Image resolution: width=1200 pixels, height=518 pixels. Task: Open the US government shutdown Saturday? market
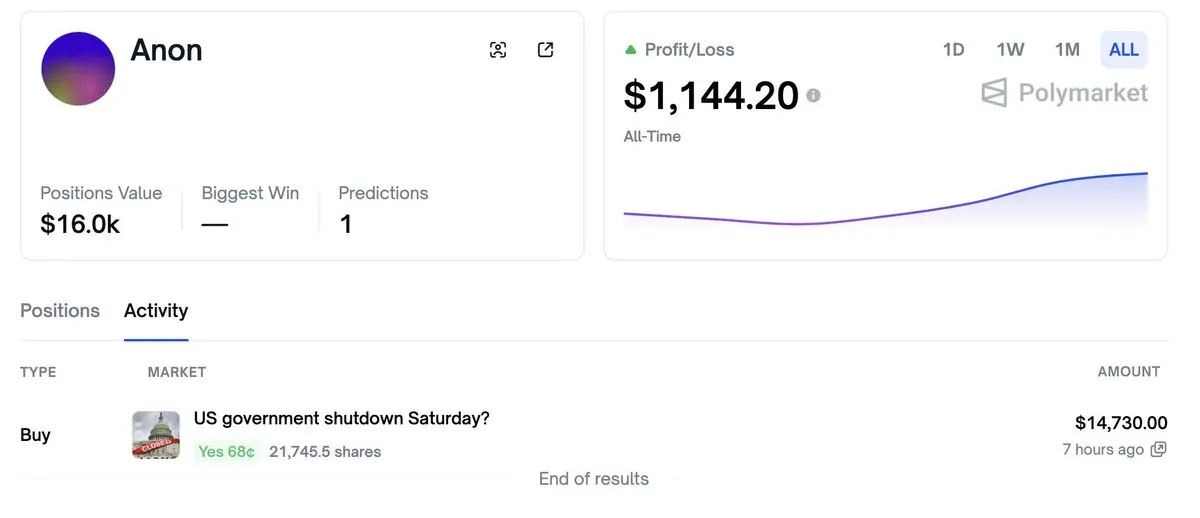pyautogui.click(x=341, y=418)
